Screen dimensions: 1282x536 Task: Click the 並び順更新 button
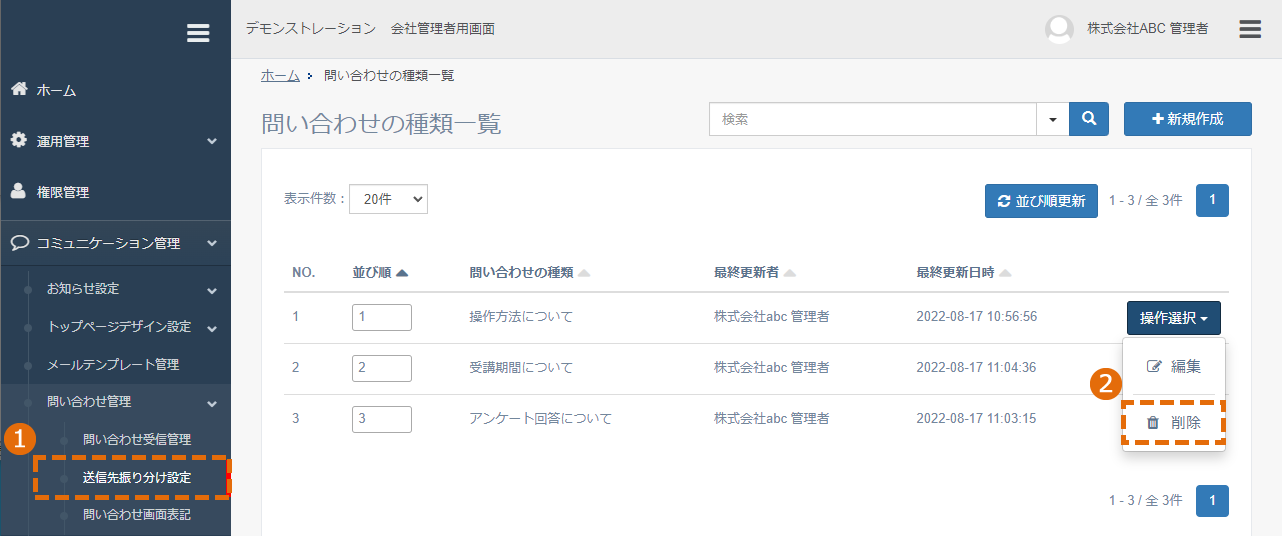[x=1041, y=200]
